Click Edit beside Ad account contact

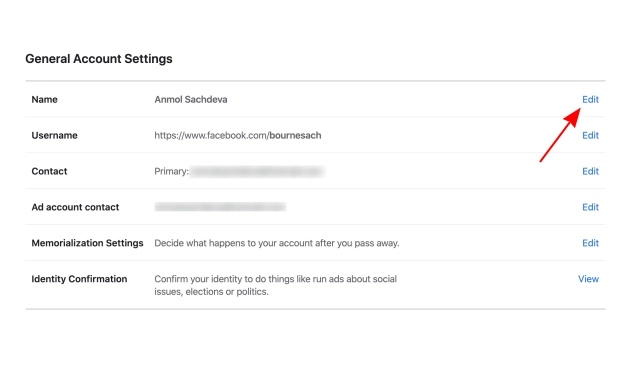coord(590,207)
